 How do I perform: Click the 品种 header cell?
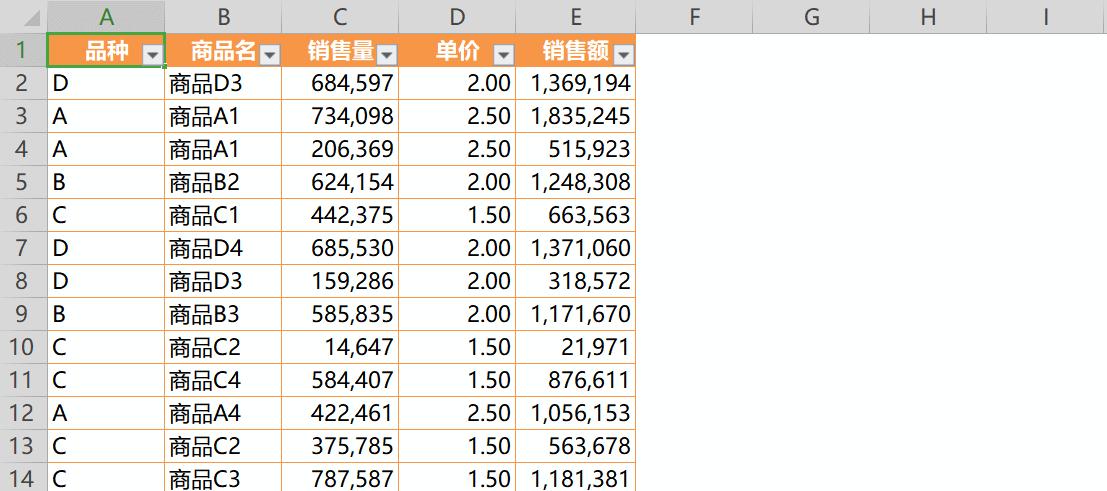[106, 50]
